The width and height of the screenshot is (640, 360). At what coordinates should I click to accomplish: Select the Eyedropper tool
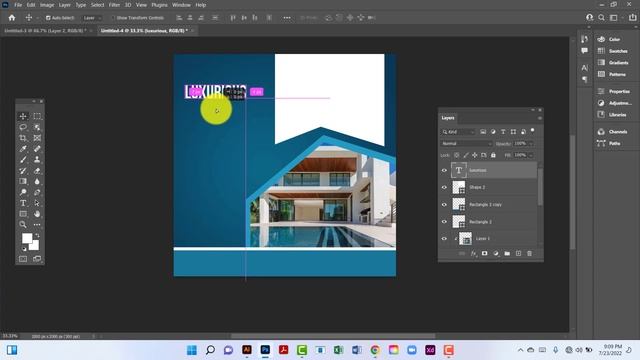[x=23, y=149]
